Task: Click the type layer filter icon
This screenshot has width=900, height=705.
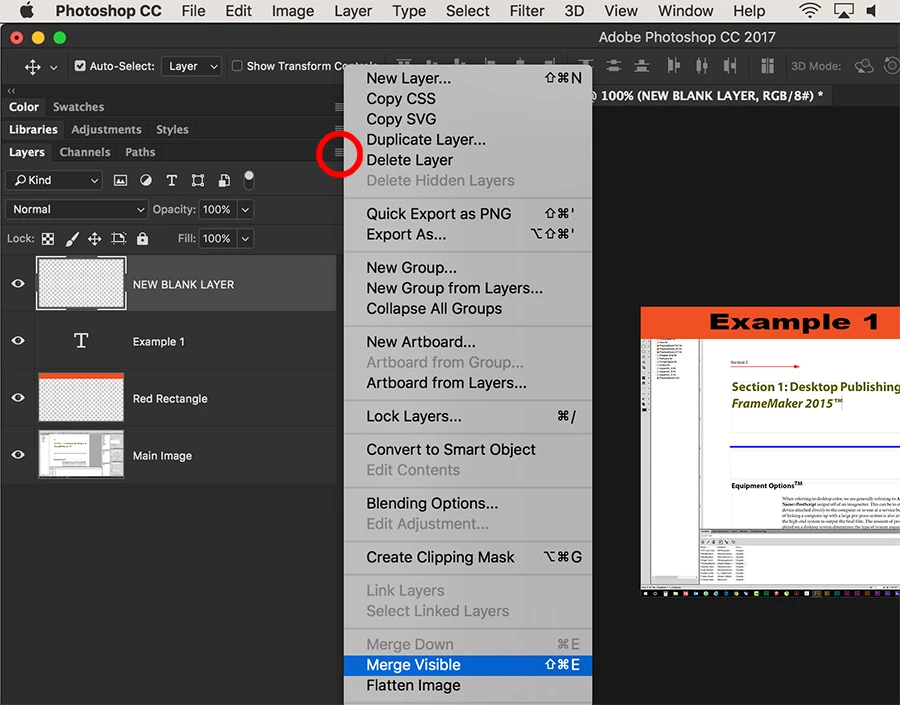Action: 171,180
